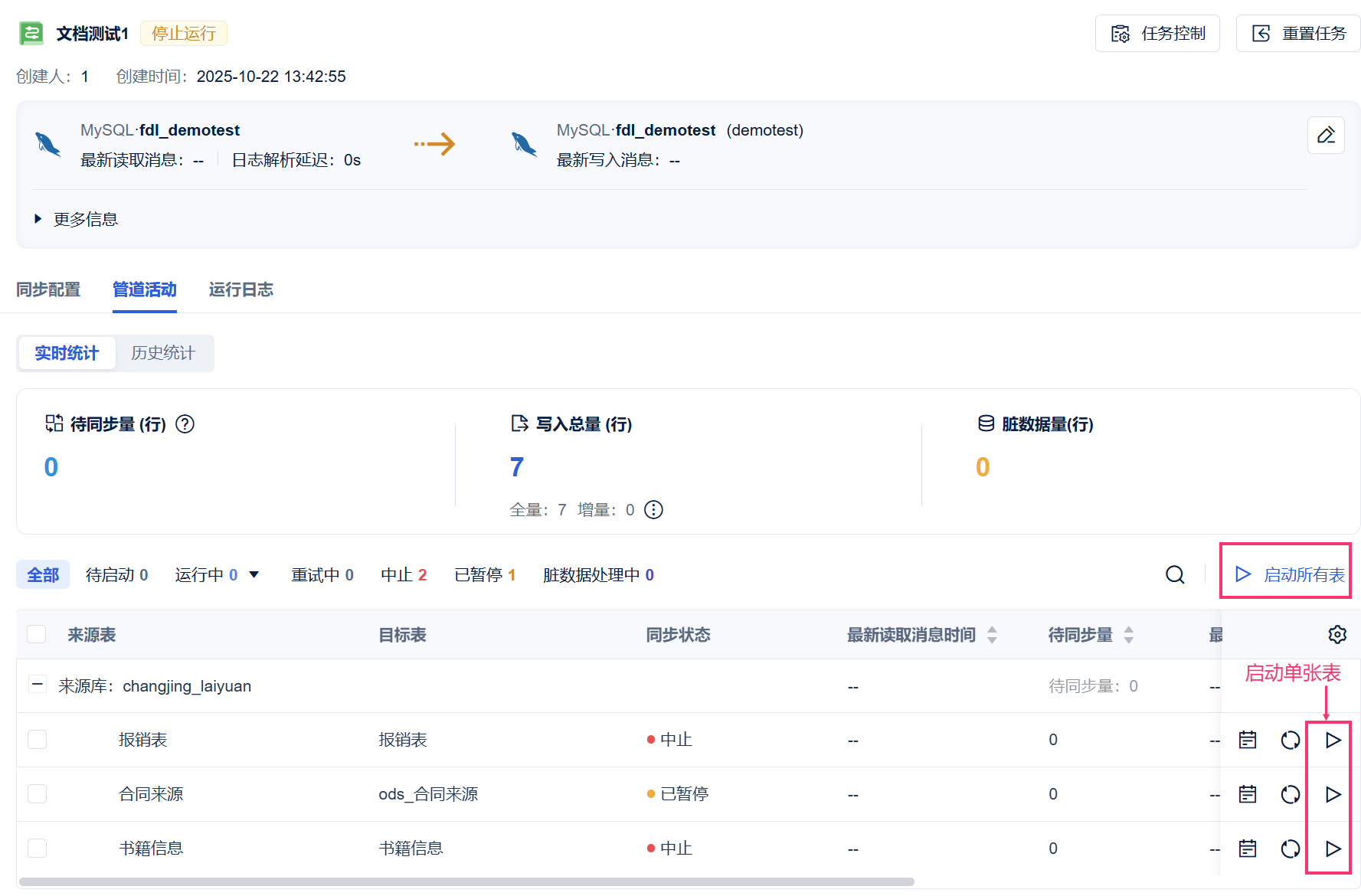Sort by 最新读取消息时间 column
The height and width of the screenshot is (896, 1361).
point(992,634)
